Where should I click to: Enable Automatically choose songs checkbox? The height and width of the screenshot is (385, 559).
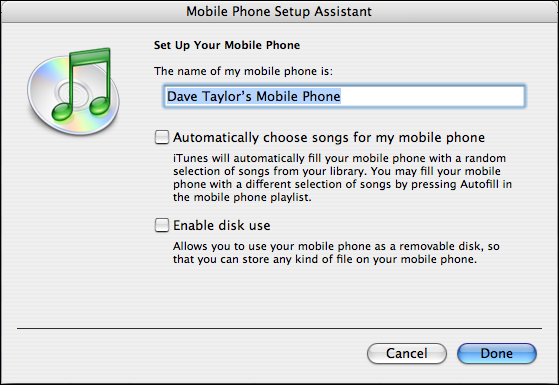coord(161,137)
